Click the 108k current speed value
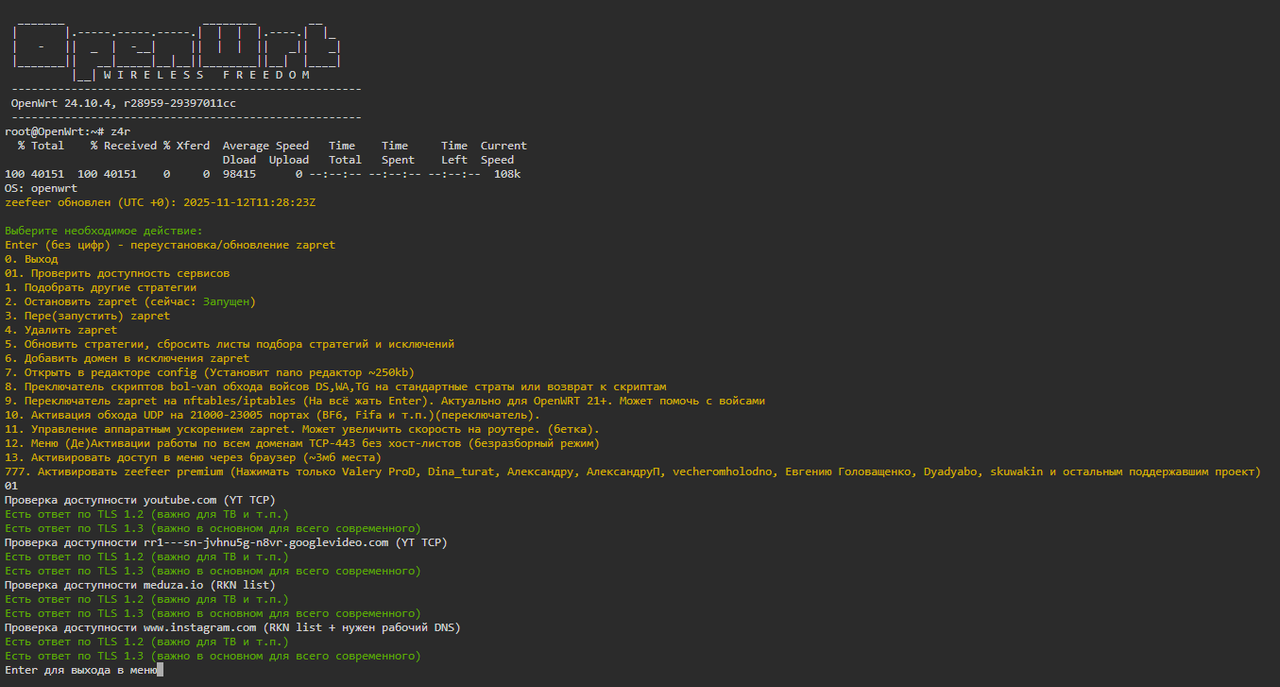1280x687 pixels. 507,174
